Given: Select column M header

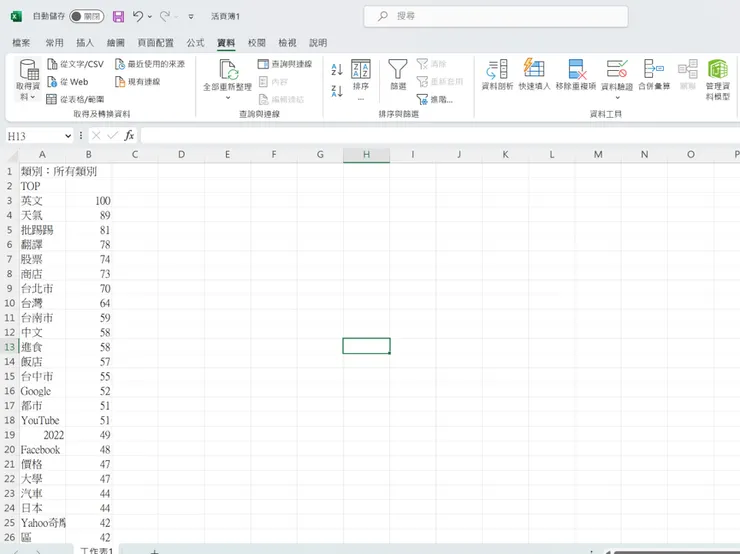Looking at the screenshot, I should (598, 155).
